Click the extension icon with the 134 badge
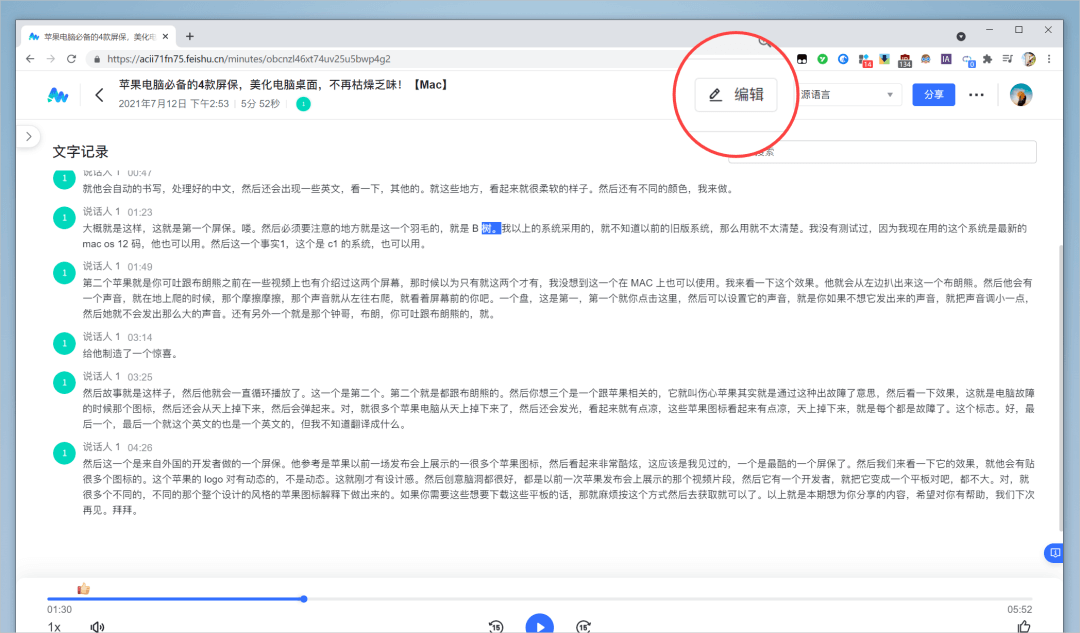Image resolution: width=1080 pixels, height=633 pixels. click(905, 61)
